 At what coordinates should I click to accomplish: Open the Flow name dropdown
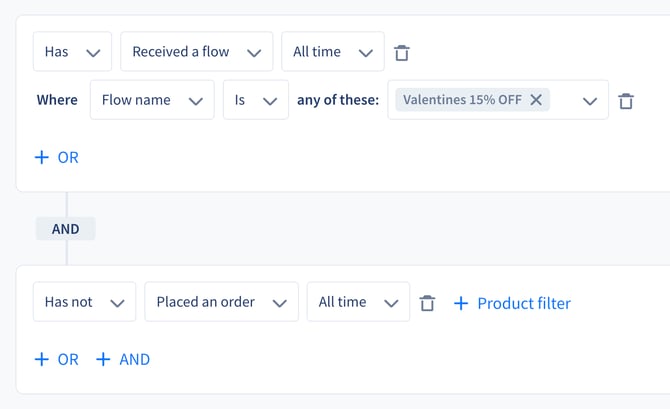(x=152, y=100)
